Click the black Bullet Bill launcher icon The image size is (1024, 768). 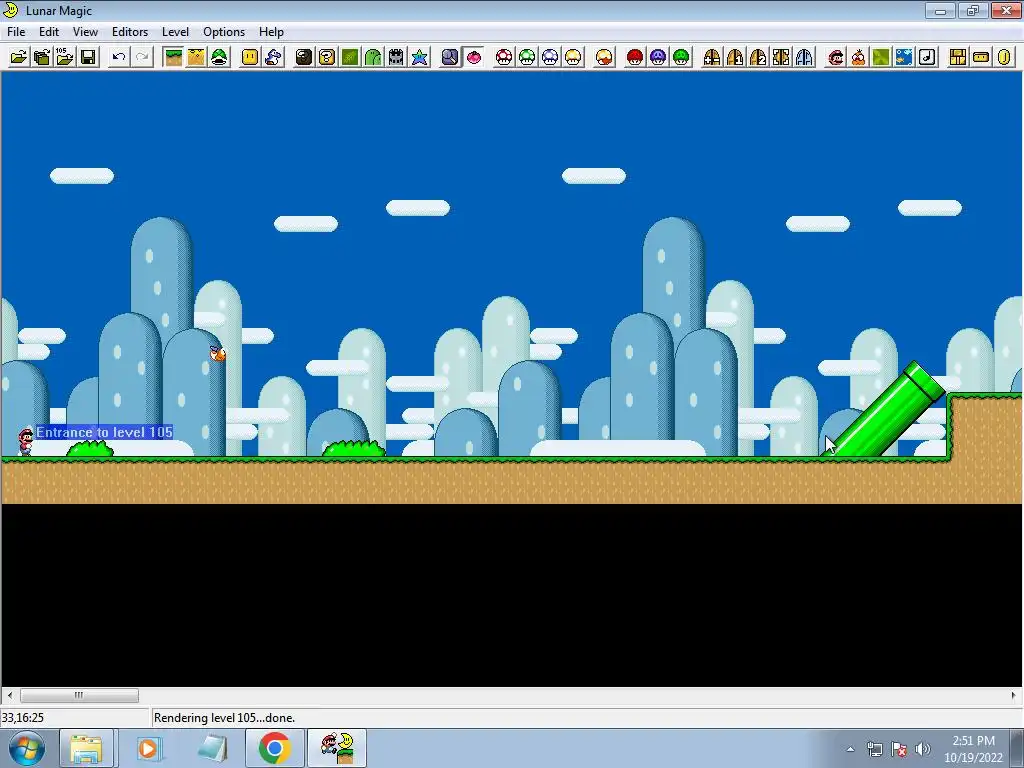pos(304,57)
